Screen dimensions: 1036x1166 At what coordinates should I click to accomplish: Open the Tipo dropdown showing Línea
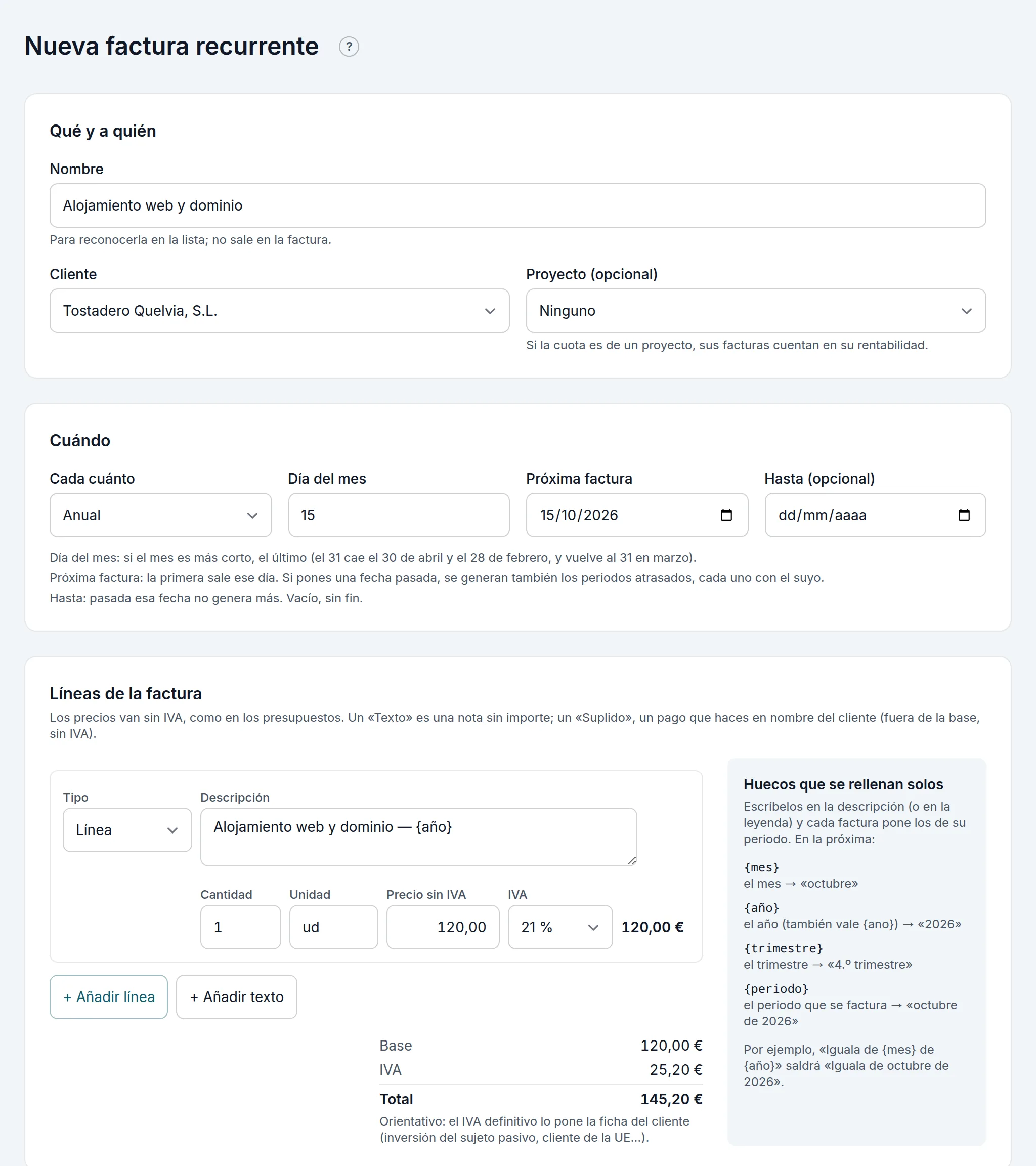pyautogui.click(x=127, y=830)
